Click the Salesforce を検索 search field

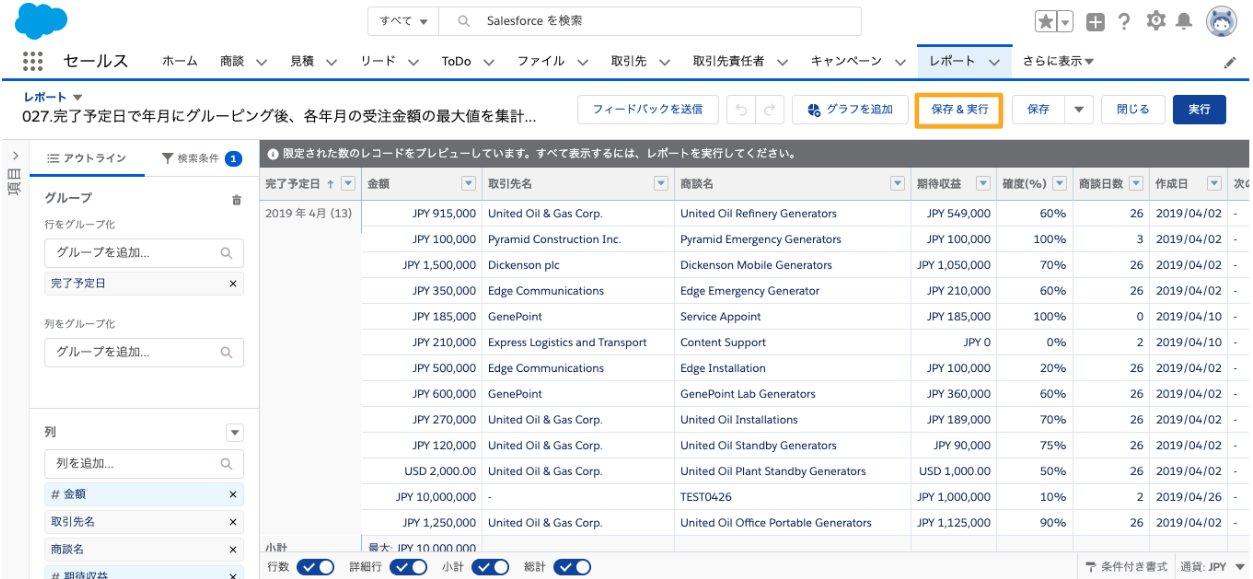(x=650, y=21)
